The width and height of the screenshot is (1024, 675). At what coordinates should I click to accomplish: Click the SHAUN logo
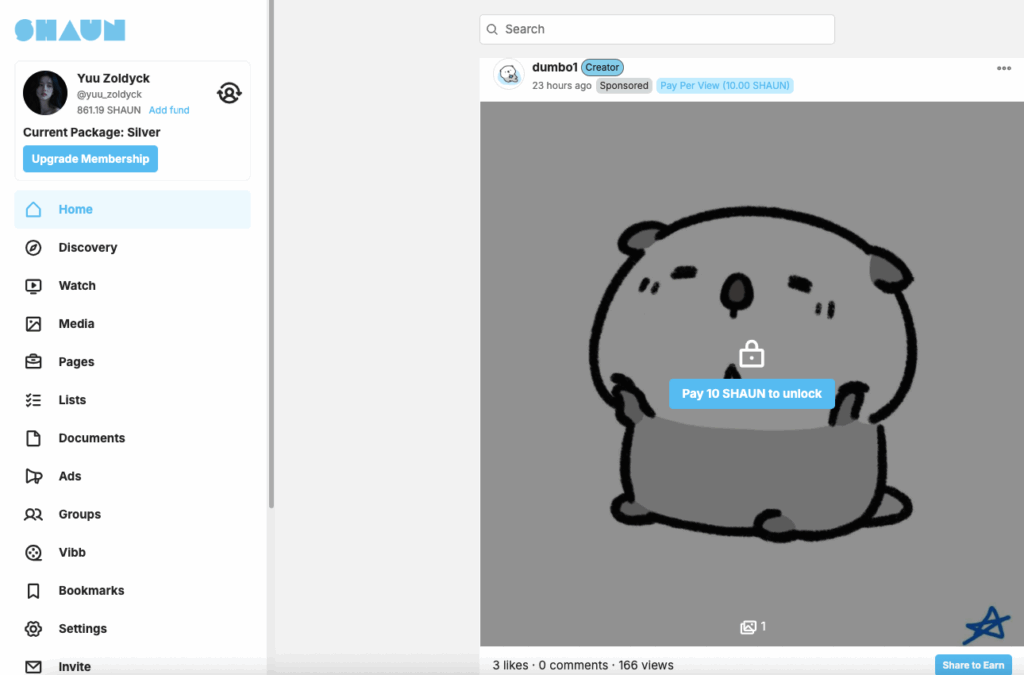point(70,30)
